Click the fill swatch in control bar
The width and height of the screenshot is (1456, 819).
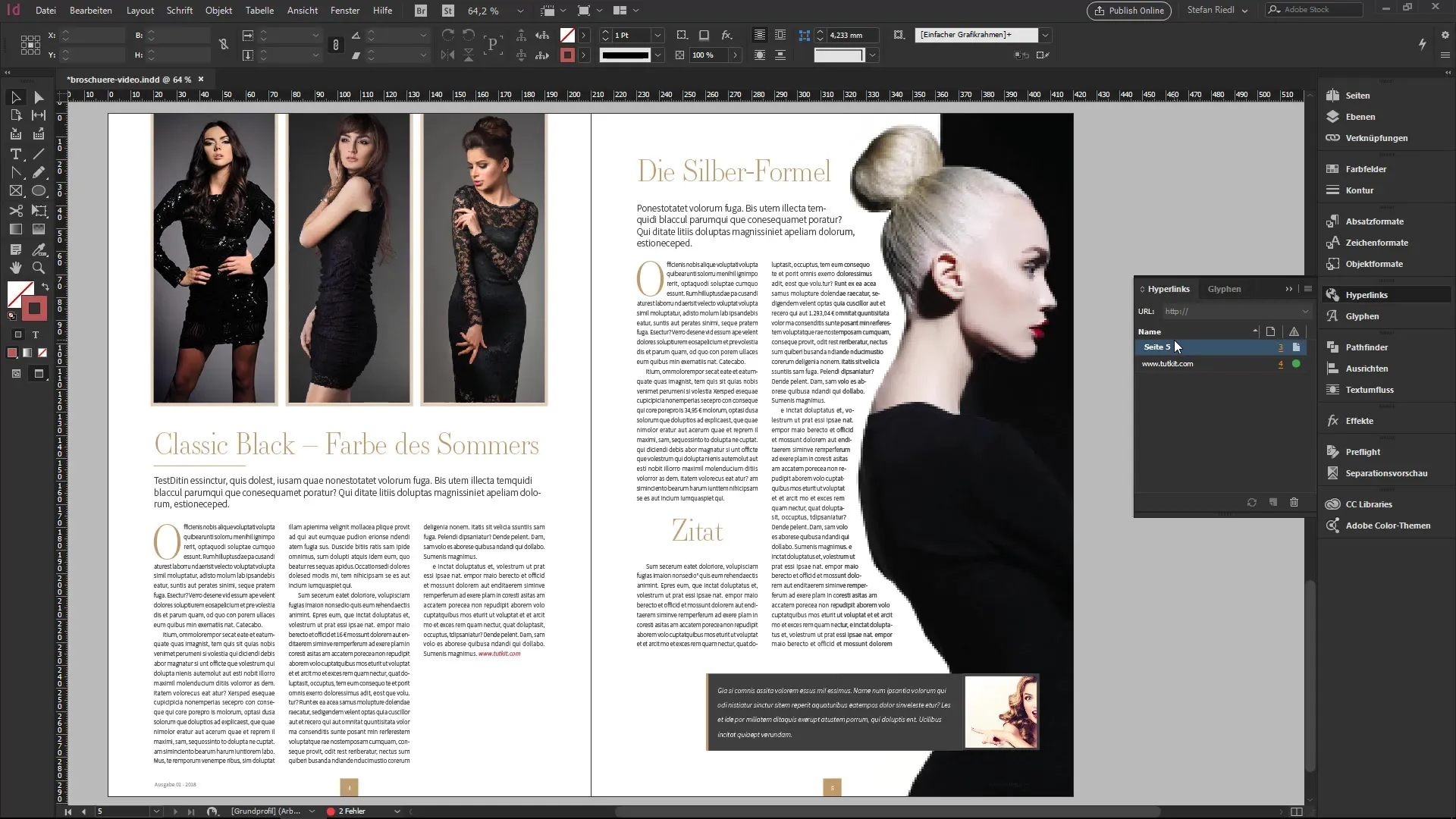[x=567, y=35]
